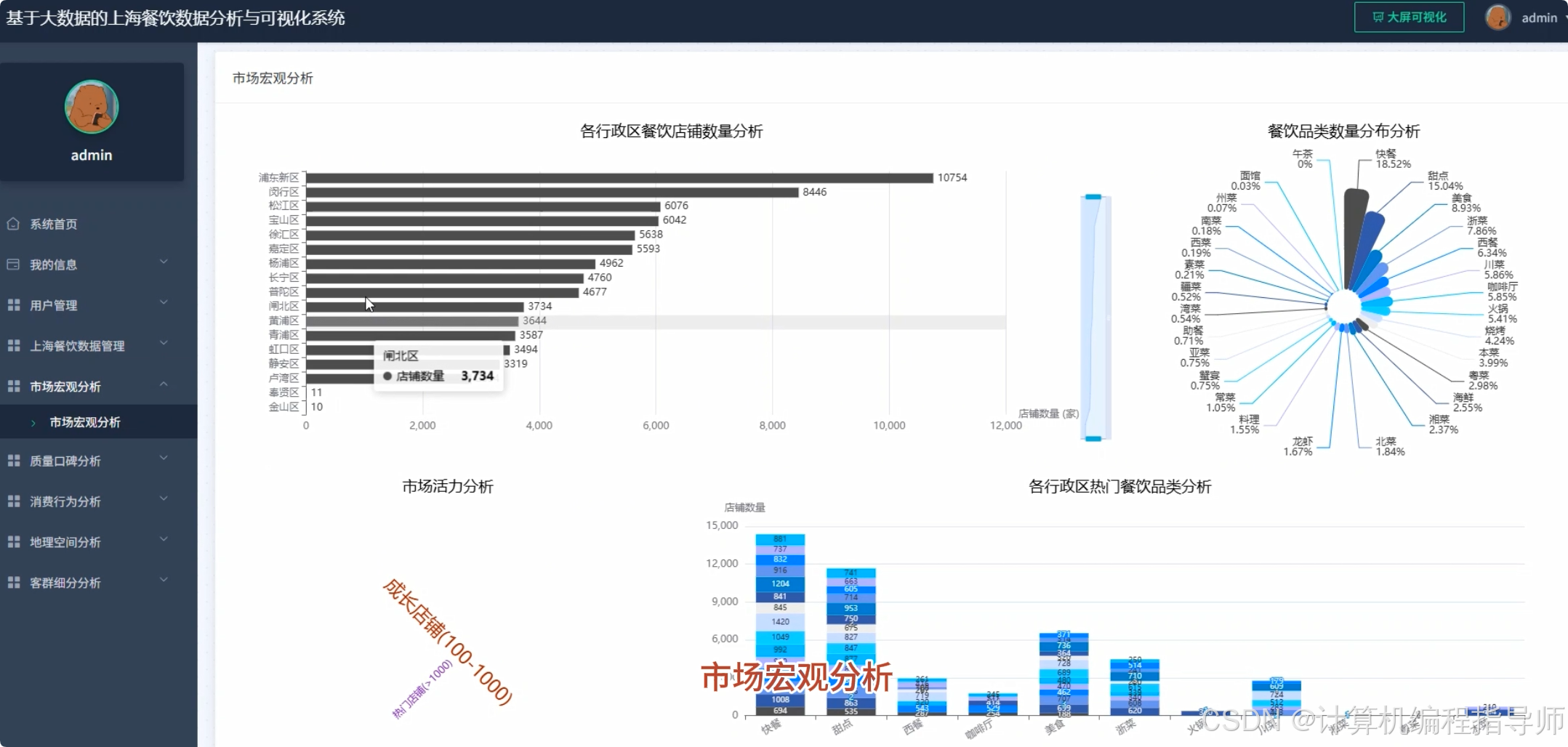Click the 浦东新区 bar in district chart
Viewport: 1568px width, 747px height.
pyautogui.click(x=619, y=178)
